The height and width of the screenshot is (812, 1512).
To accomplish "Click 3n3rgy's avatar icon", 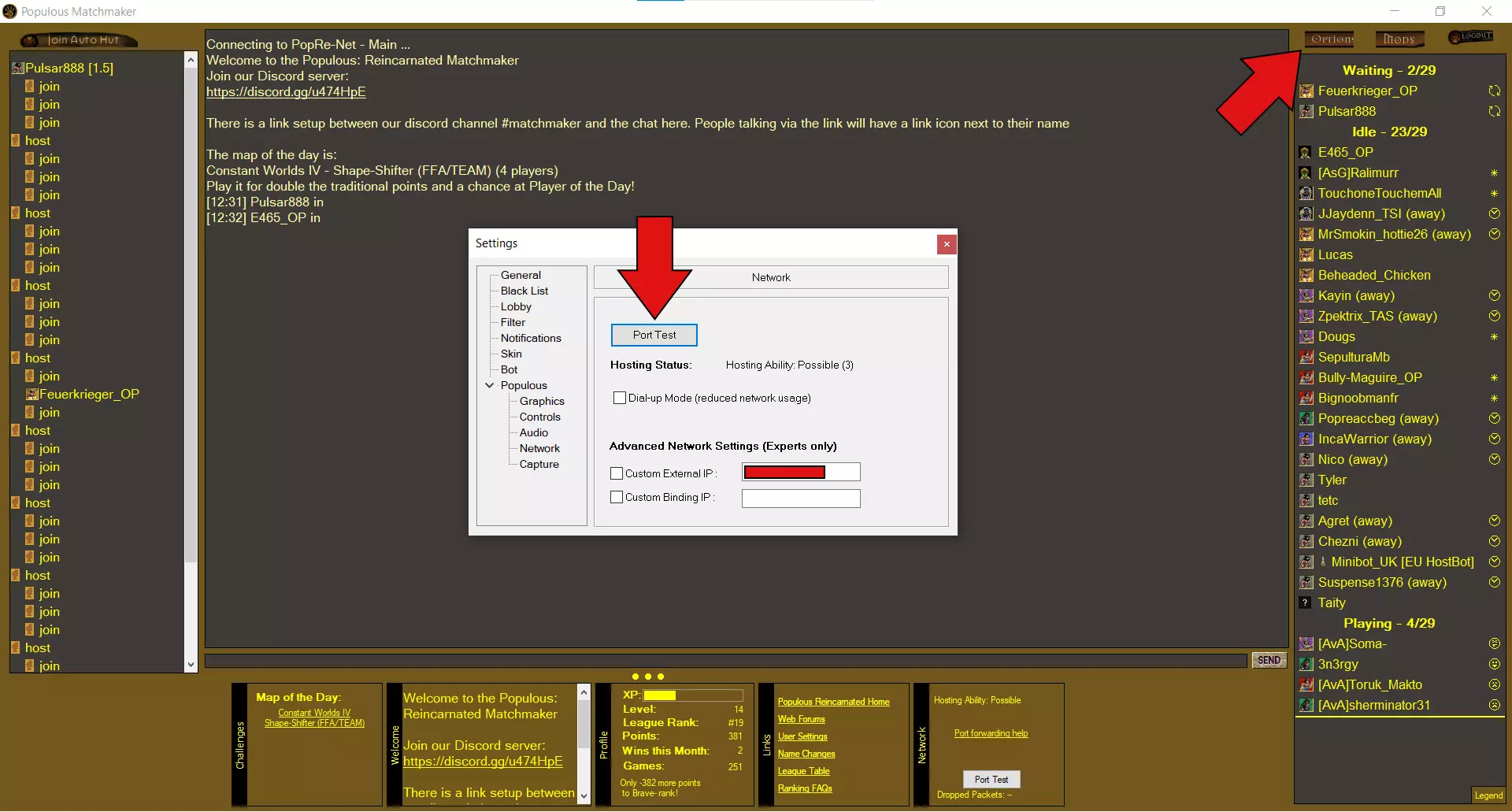I will (1306, 665).
